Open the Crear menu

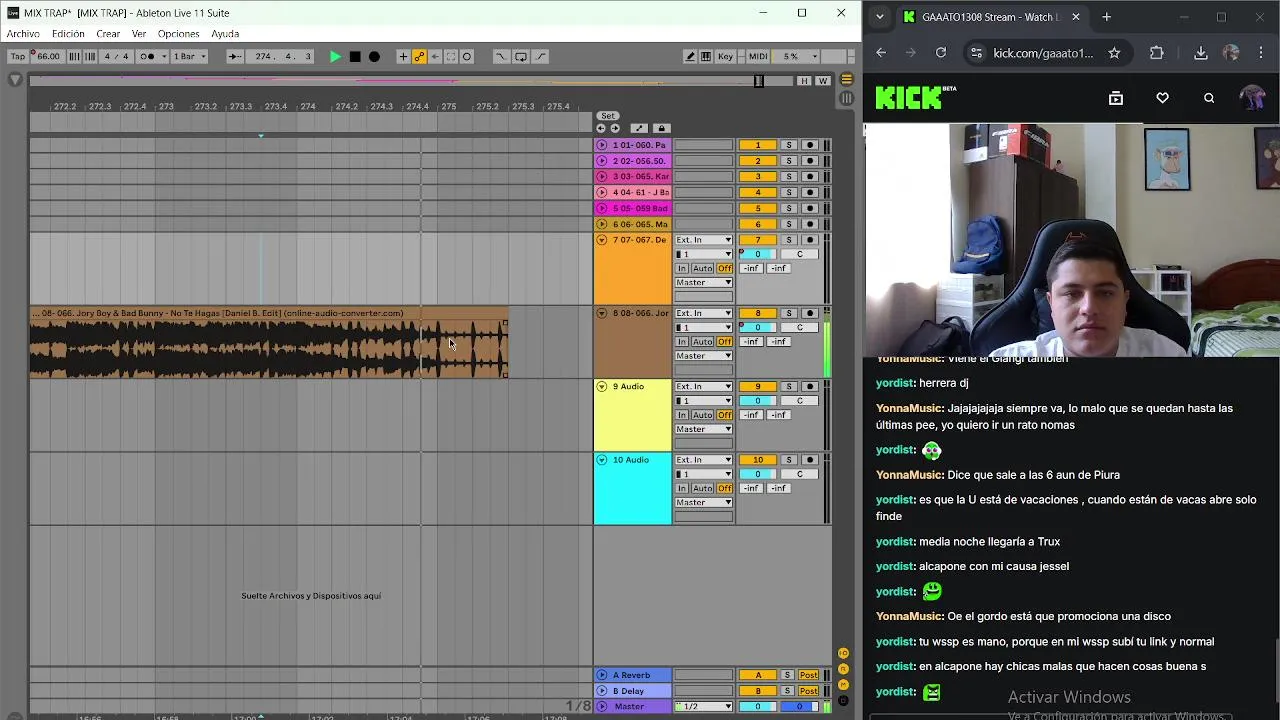108,34
